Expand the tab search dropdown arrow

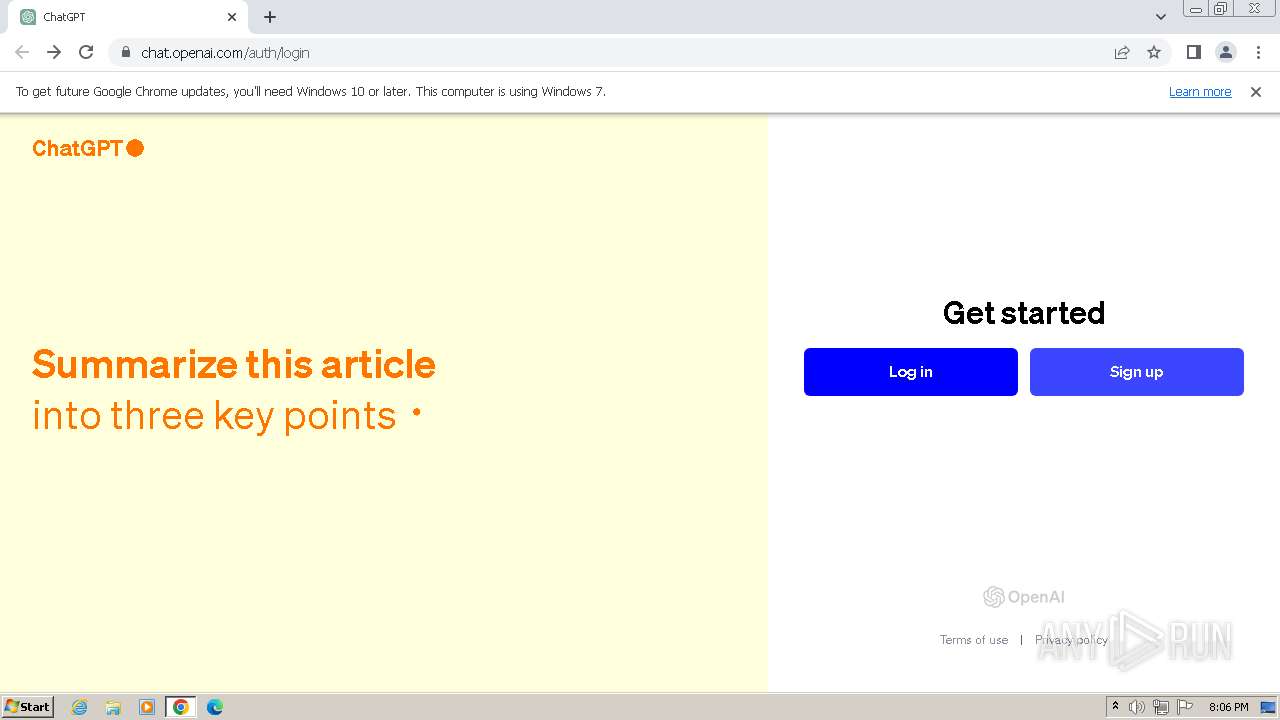click(1161, 17)
